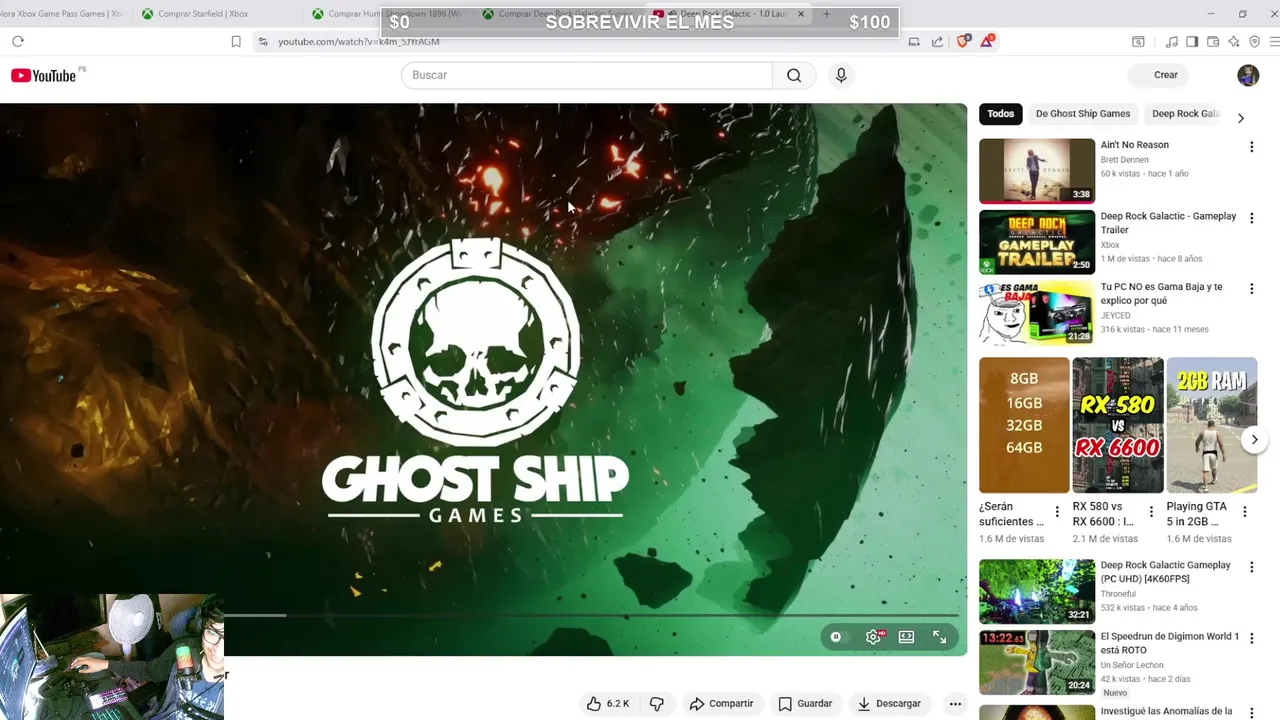Click the browser address bar URL
This screenshot has width=1280, height=720.
(x=358, y=41)
